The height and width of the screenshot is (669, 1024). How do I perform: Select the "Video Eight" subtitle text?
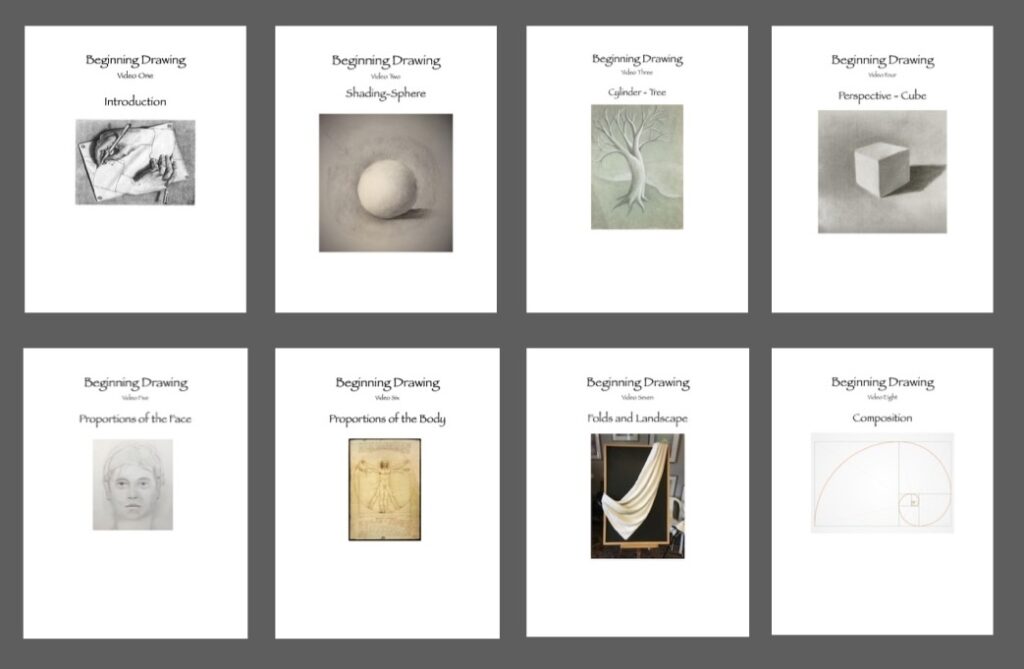pos(882,397)
